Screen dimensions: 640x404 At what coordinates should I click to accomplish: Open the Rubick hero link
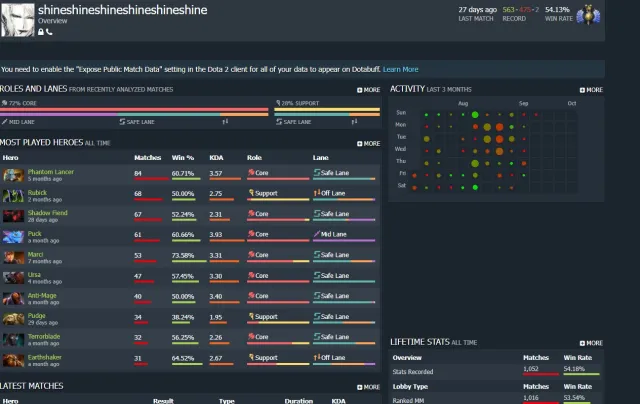37,193
